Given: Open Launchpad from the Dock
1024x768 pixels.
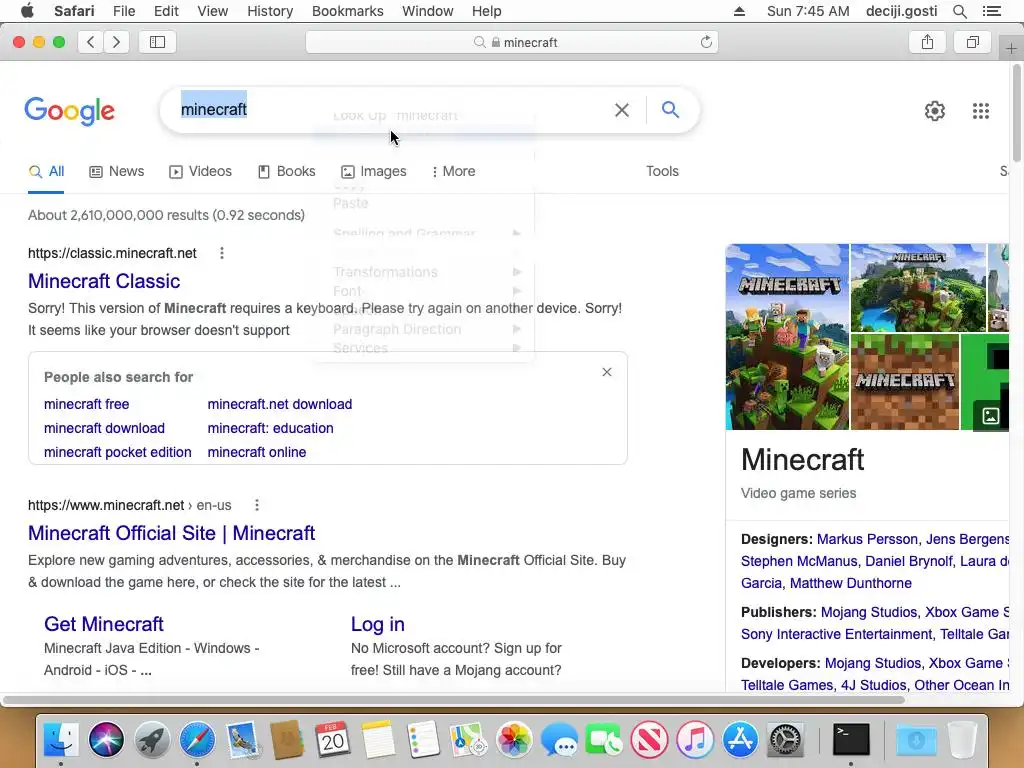Looking at the screenshot, I should click(152, 740).
